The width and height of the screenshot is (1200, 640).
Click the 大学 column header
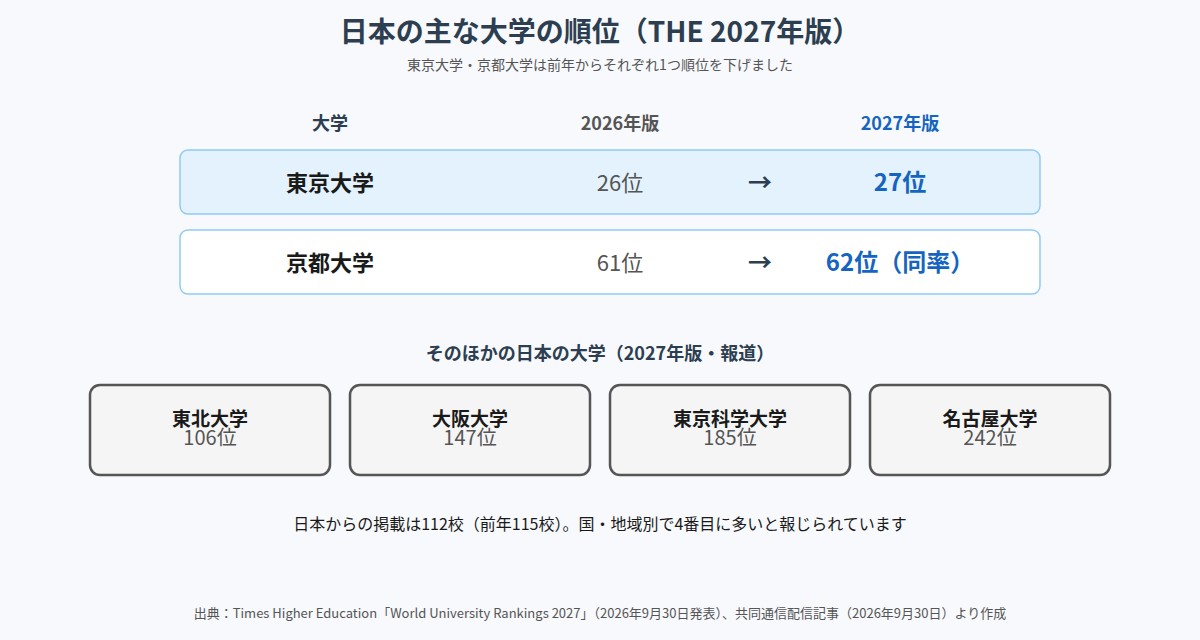(x=330, y=124)
